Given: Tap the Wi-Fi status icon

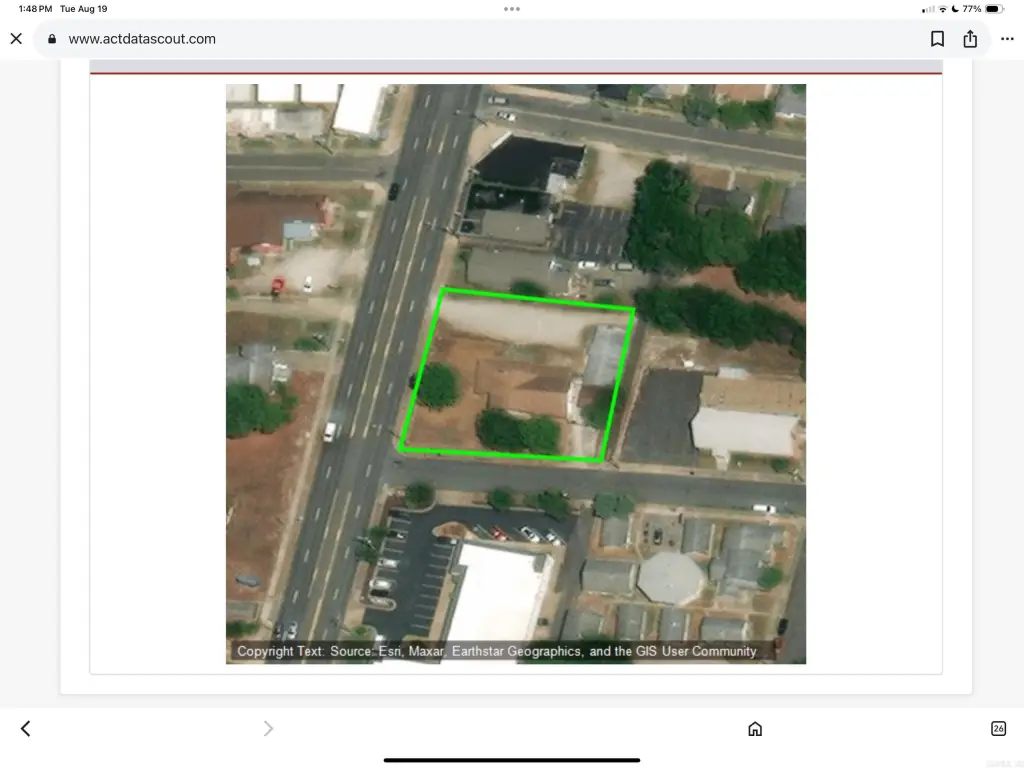Looking at the screenshot, I should coord(942,9).
